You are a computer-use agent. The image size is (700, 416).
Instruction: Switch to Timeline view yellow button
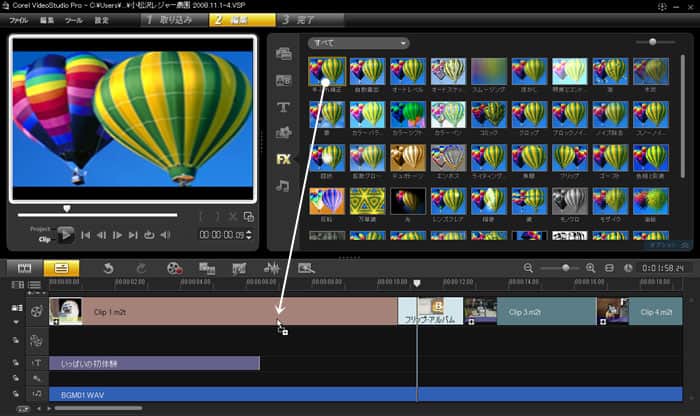(x=61, y=268)
